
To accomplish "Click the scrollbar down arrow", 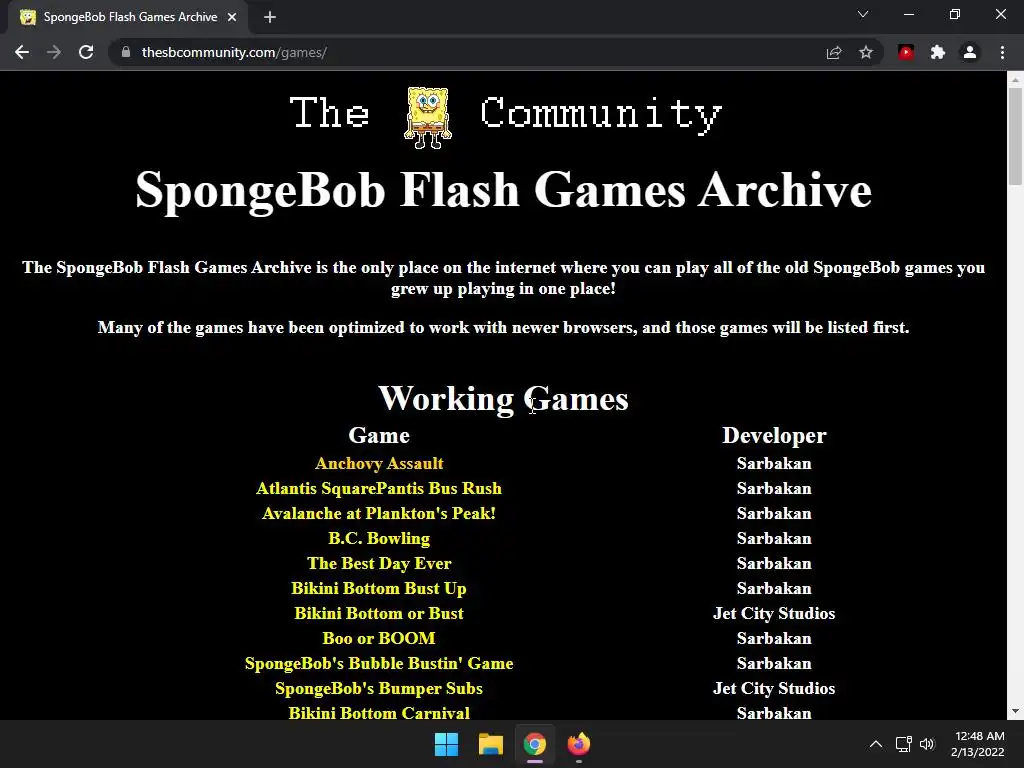I will point(1015,711).
